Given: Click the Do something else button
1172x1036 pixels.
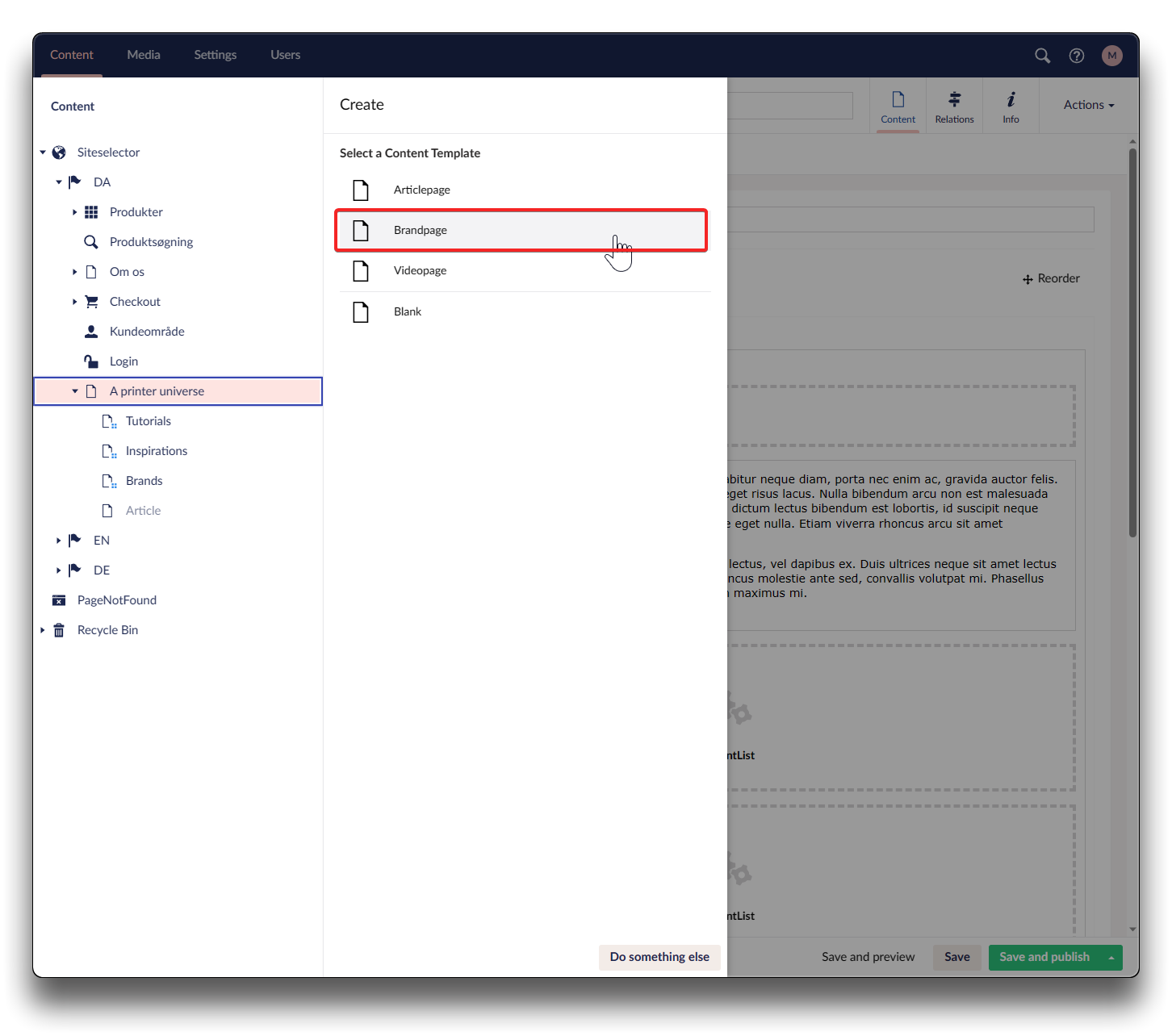Looking at the screenshot, I should [659, 957].
